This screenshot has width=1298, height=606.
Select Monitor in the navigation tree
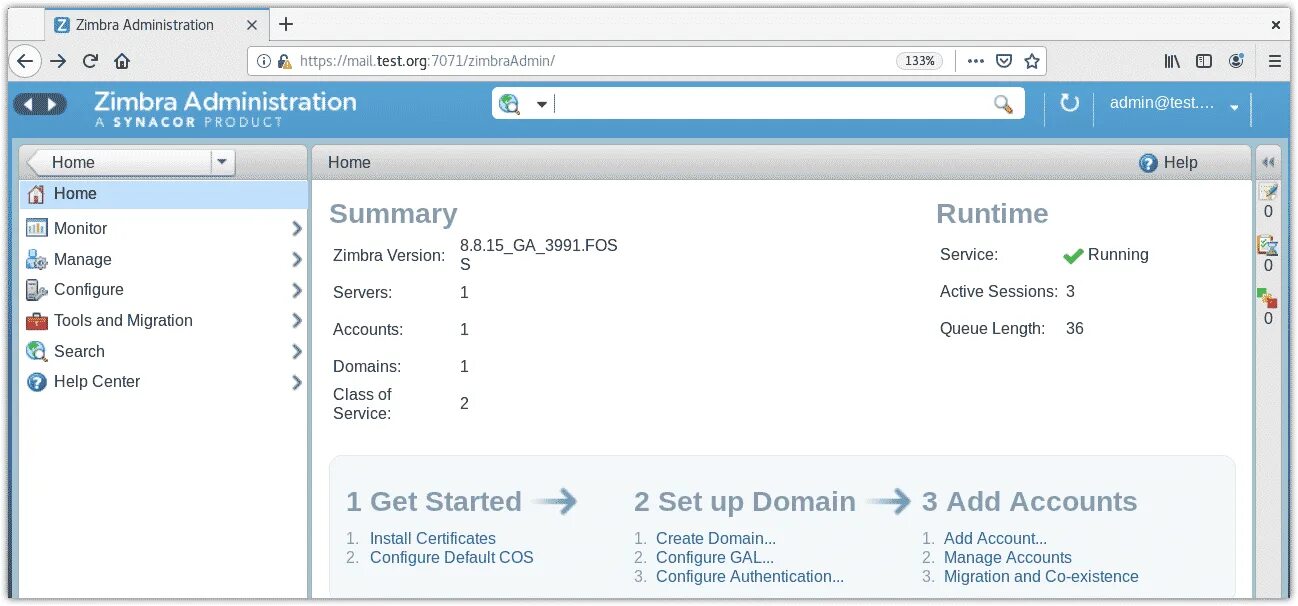point(163,228)
